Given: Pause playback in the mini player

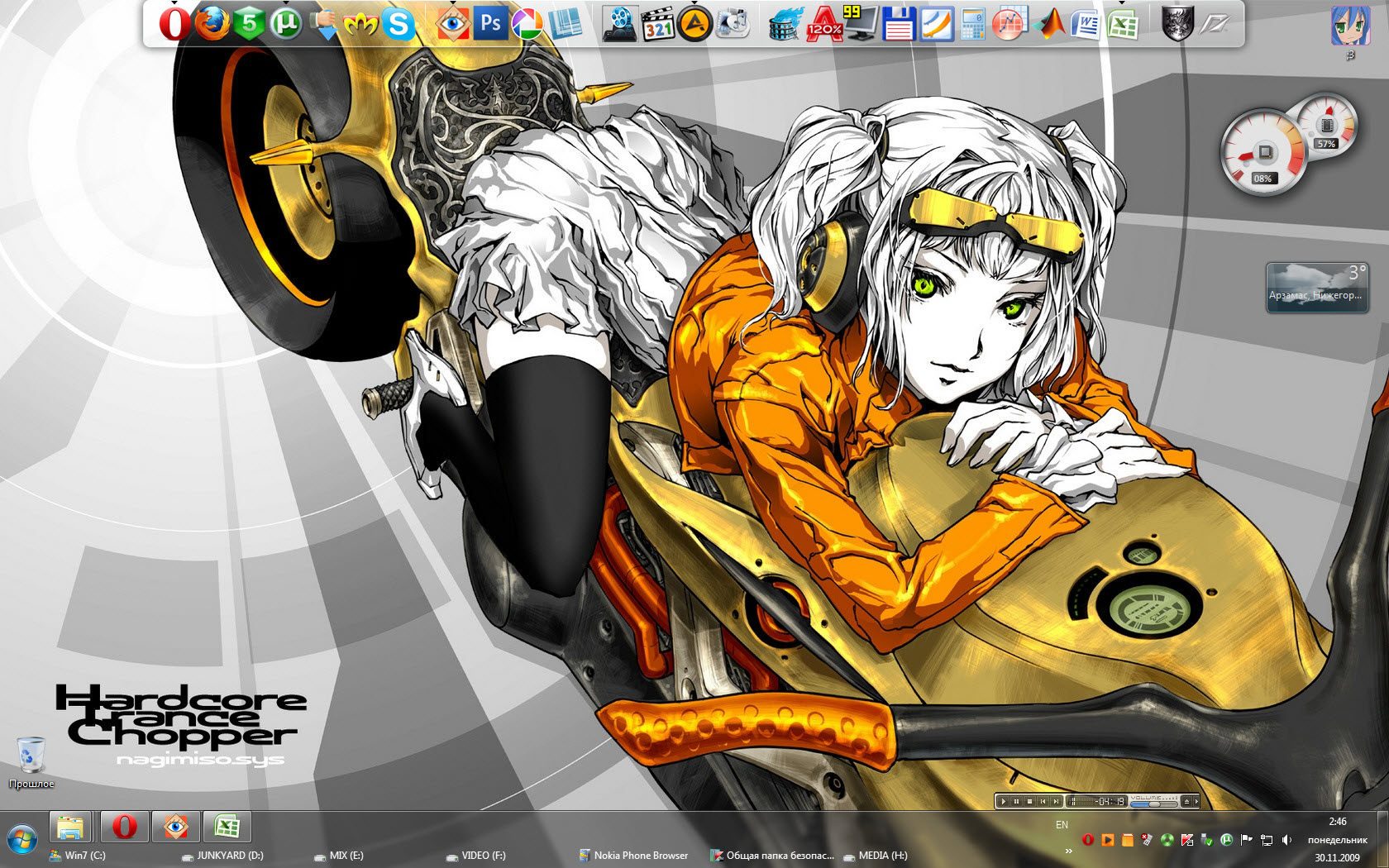Looking at the screenshot, I should coord(1016,801).
